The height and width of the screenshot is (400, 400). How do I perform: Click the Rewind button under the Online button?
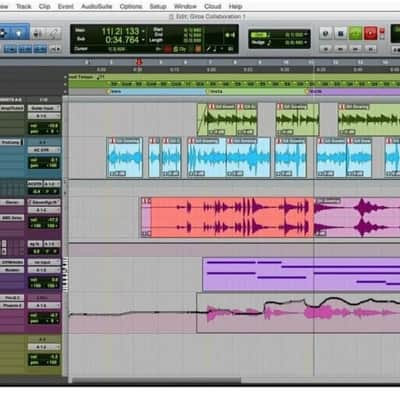(326, 49)
